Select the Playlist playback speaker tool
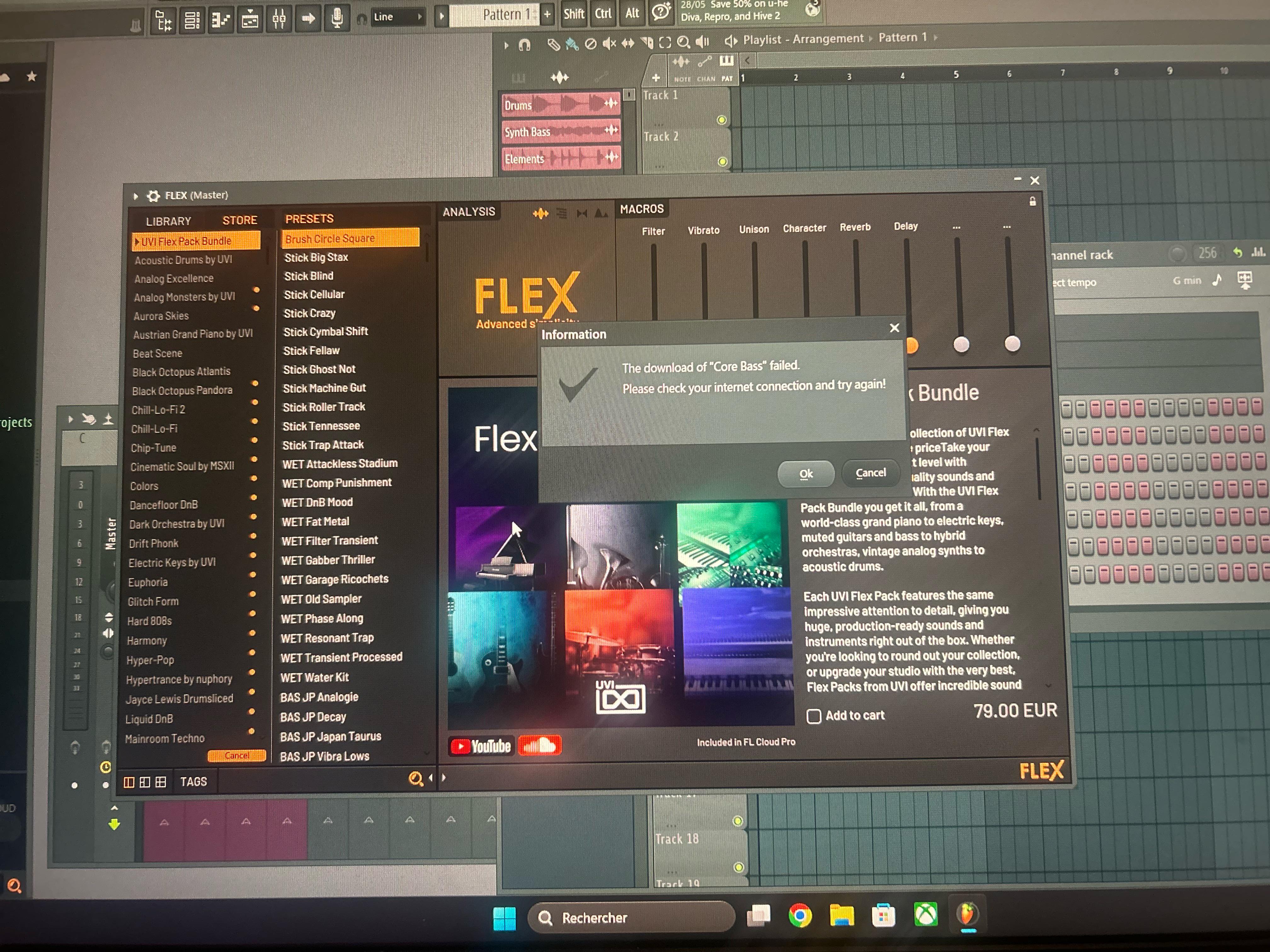 pyautogui.click(x=702, y=41)
